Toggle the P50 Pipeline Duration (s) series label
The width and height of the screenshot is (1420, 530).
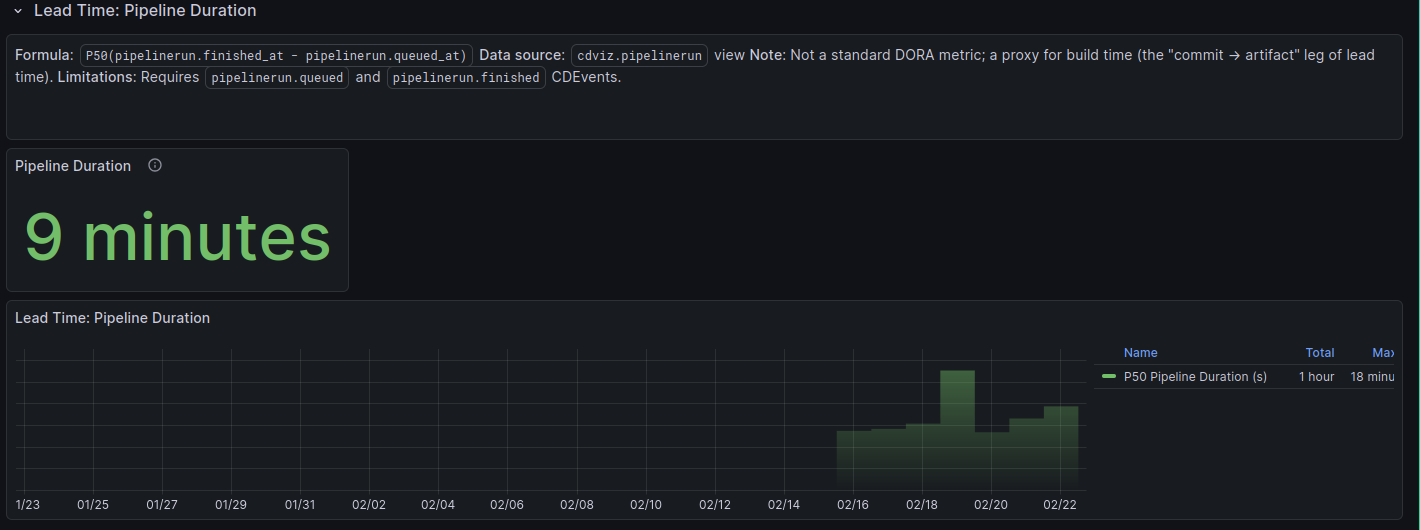[x=1195, y=377]
